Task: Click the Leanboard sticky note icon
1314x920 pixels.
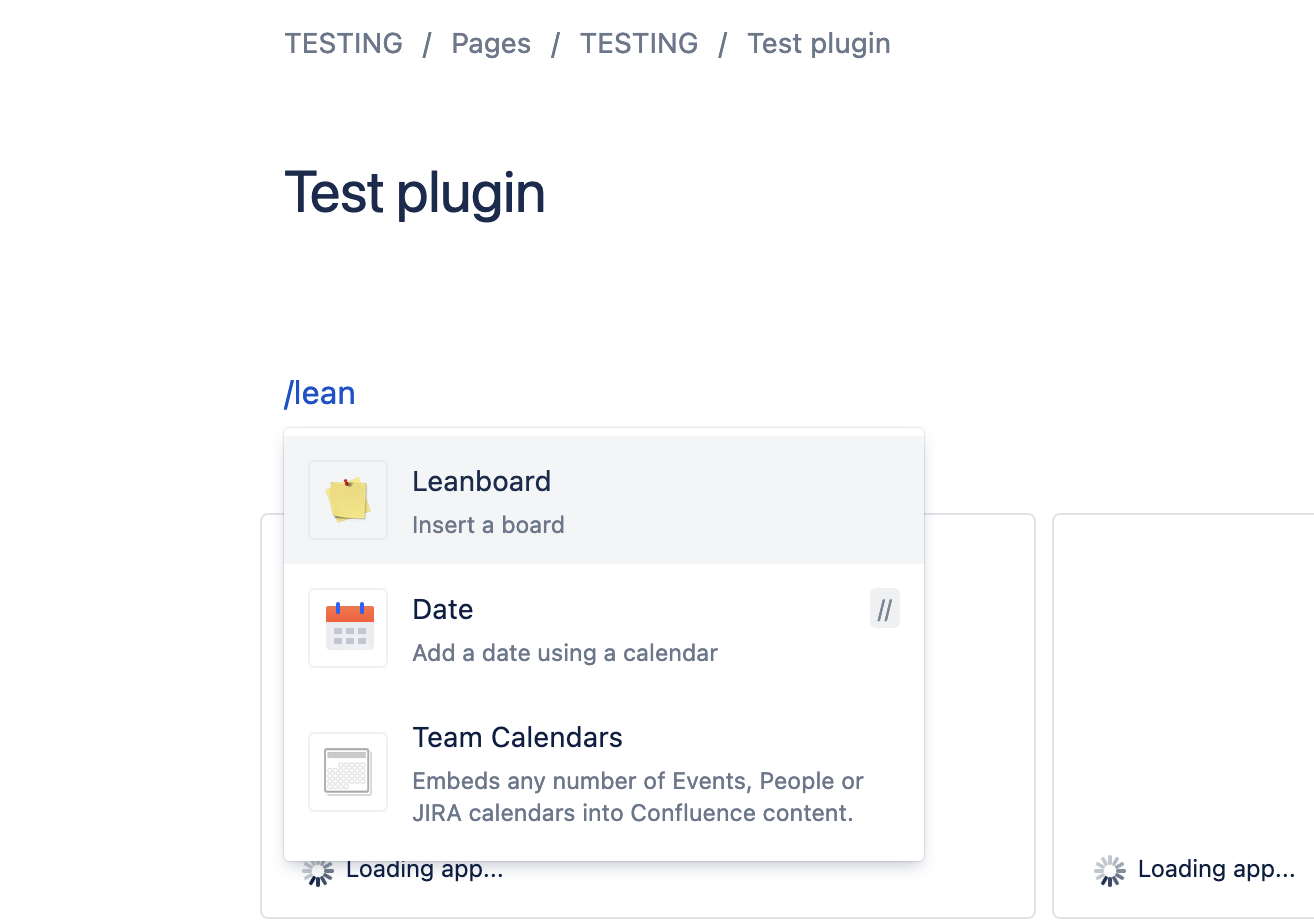Action: click(347, 500)
